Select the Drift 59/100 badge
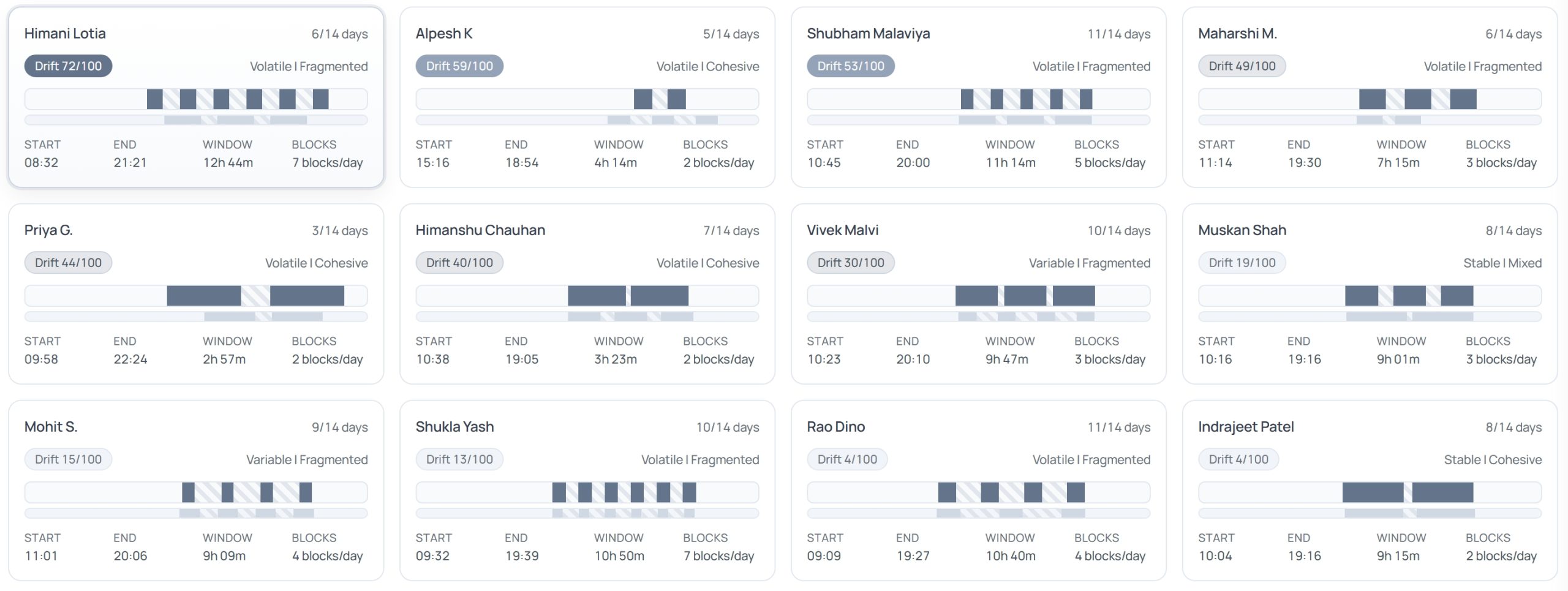Screen dimensions: 1568x591 click(x=459, y=66)
